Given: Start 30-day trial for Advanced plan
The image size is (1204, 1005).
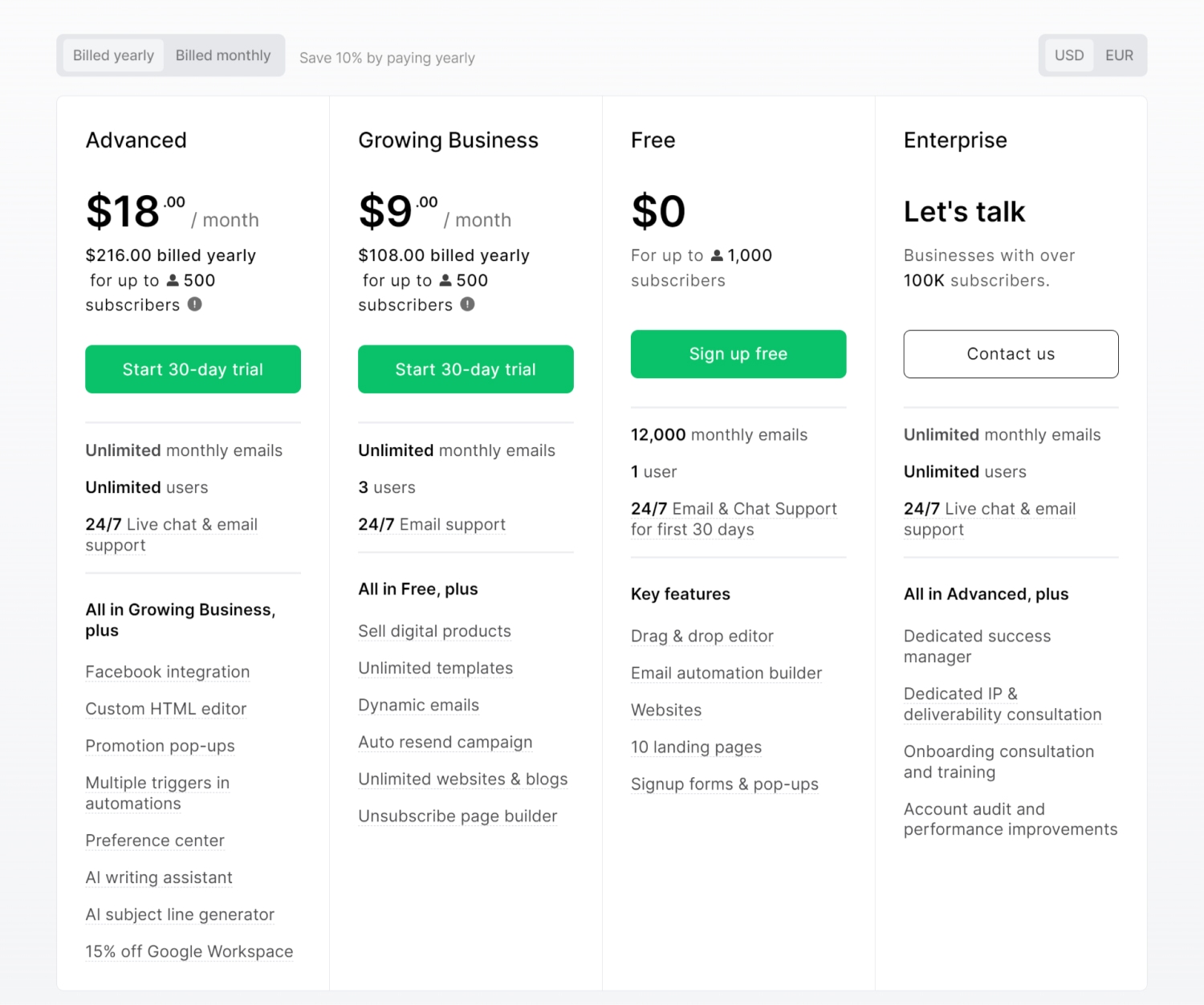Looking at the screenshot, I should point(193,369).
